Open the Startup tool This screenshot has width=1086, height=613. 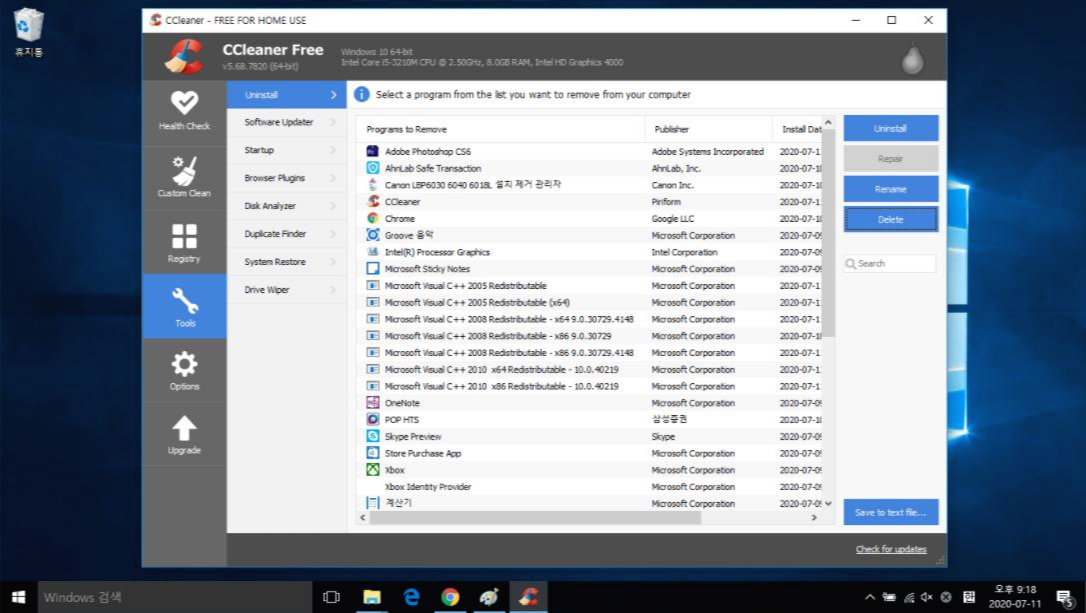pos(287,150)
